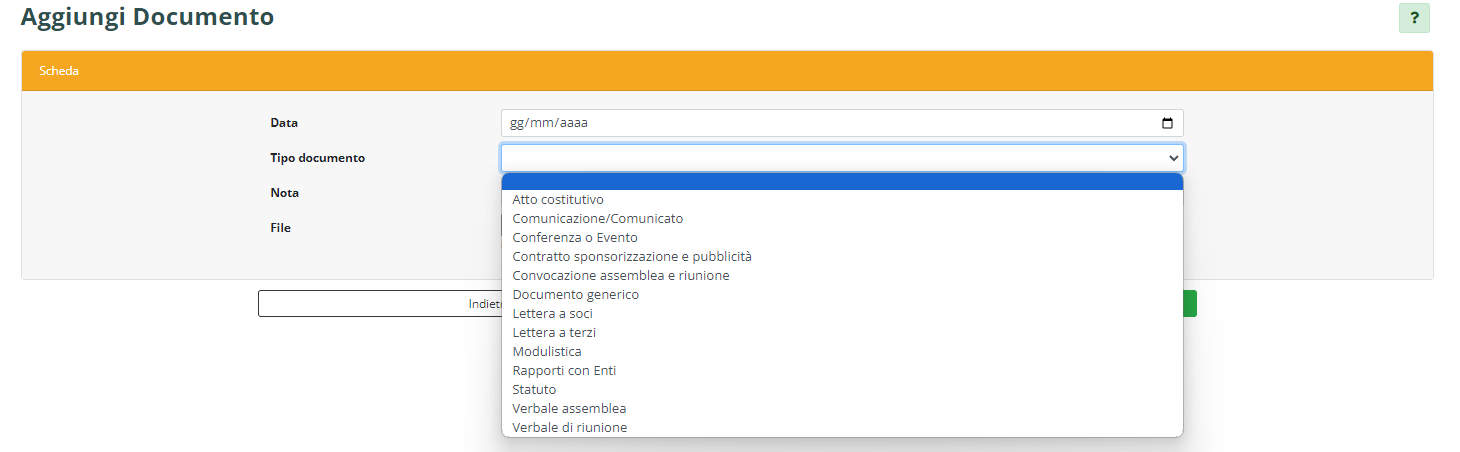Select 'Statuto' from the list
Viewport: 1460px width, 452px height.
(x=534, y=390)
